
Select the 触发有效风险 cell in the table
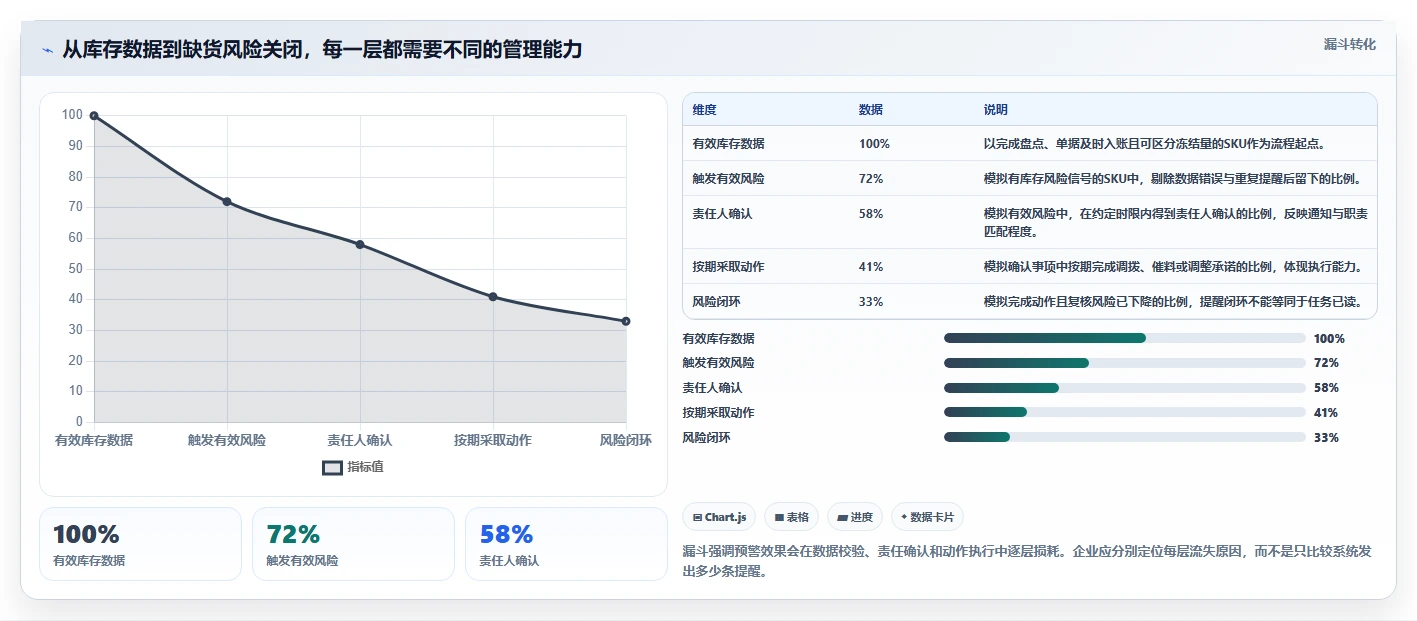click(728, 179)
